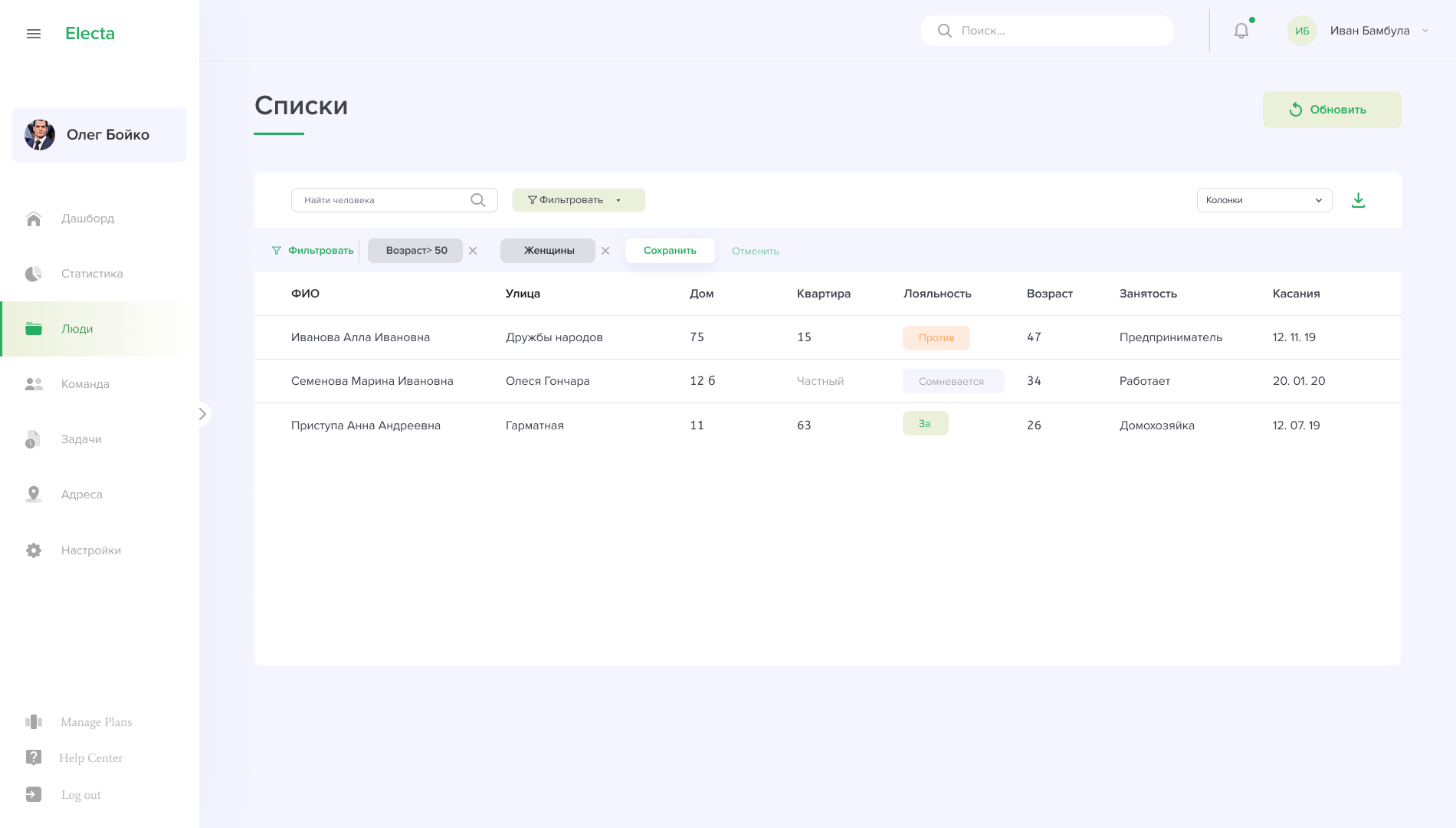1456x828 pixels.
Task: Click the notification bell icon
Action: (1241, 31)
